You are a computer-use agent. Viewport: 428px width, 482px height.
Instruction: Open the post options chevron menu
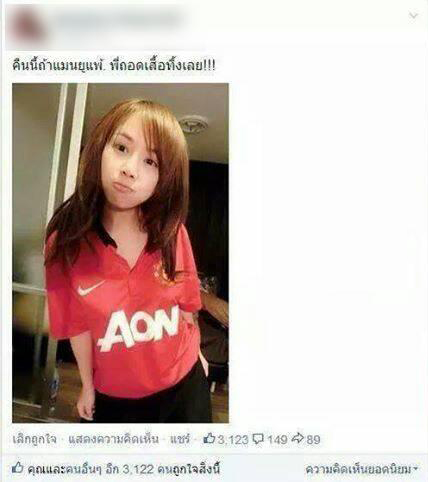[413, 16]
